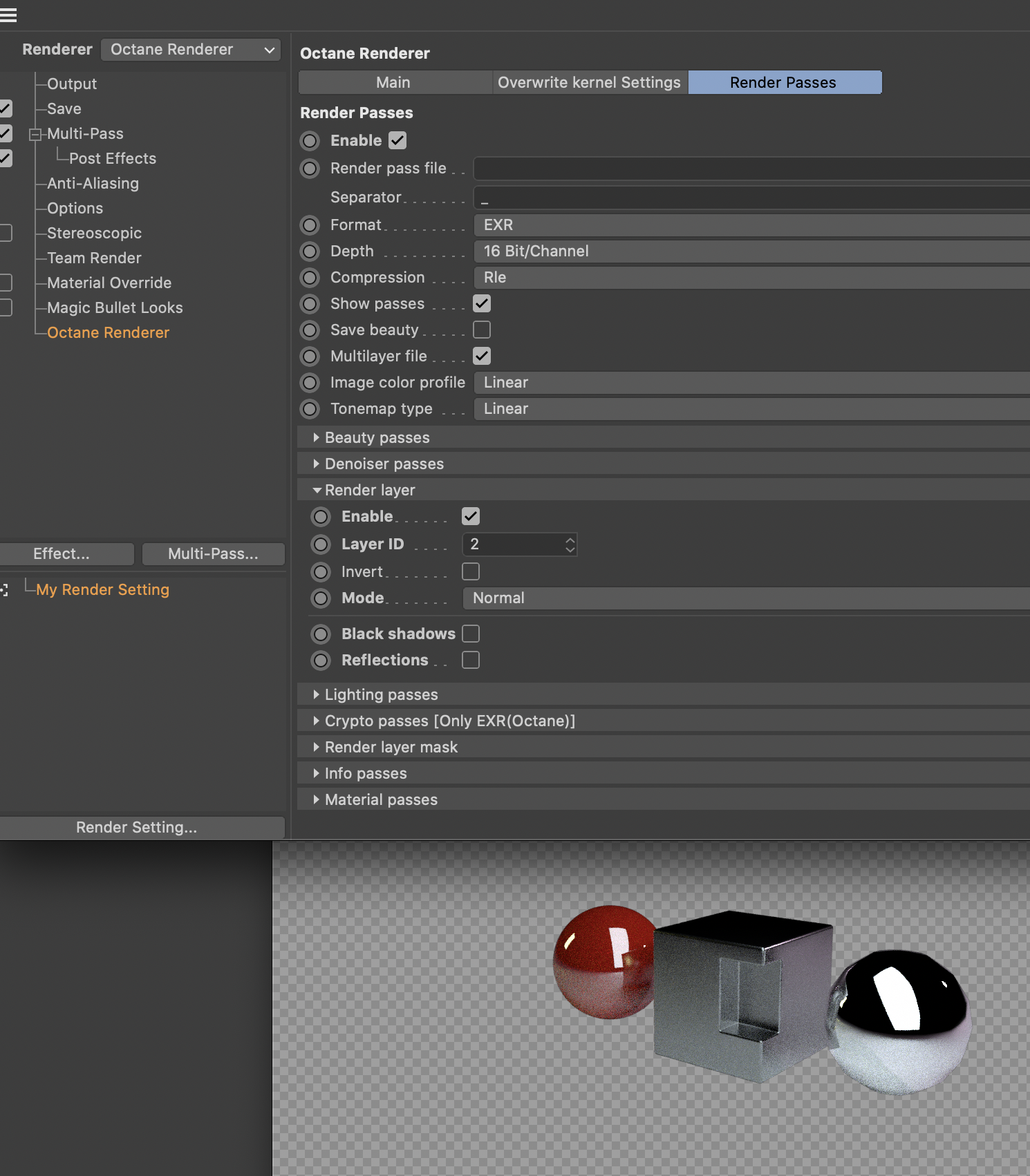The image size is (1030, 1176).
Task: Click the keyframe dot beside Image color profile
Action: (310, 383)
